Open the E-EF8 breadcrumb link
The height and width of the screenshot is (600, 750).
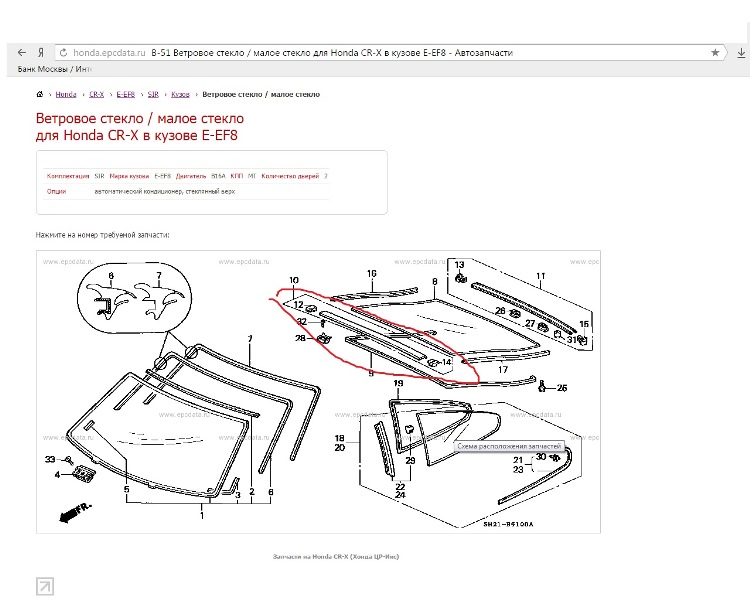pyautogui.click(x=126, y=94)
